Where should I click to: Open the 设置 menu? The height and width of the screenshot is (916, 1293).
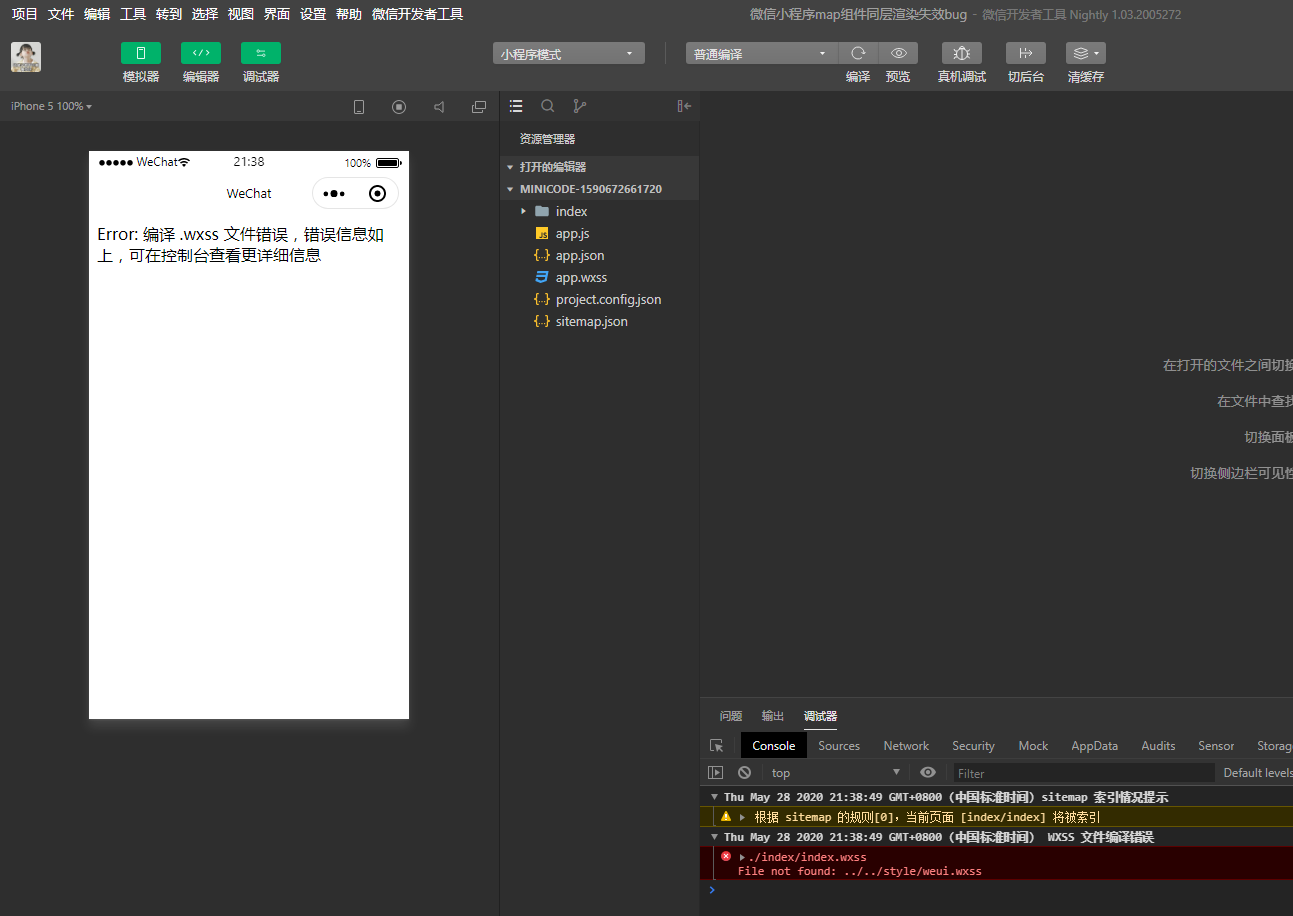(x=313, y=14)
